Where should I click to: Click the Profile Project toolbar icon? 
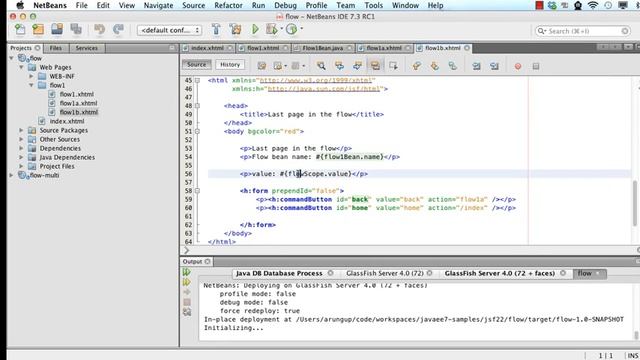(291, 29)
